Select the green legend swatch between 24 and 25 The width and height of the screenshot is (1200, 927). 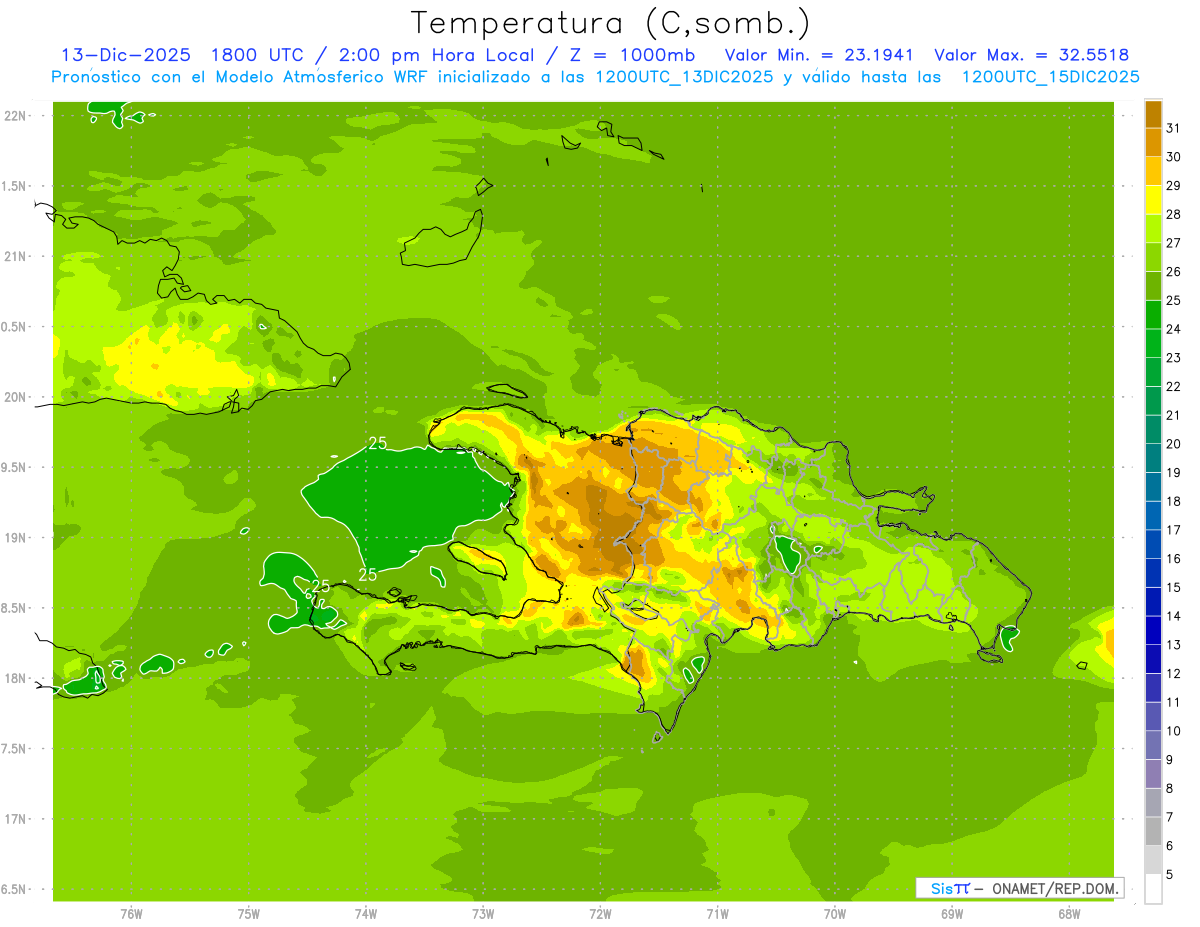(1153, 314)
